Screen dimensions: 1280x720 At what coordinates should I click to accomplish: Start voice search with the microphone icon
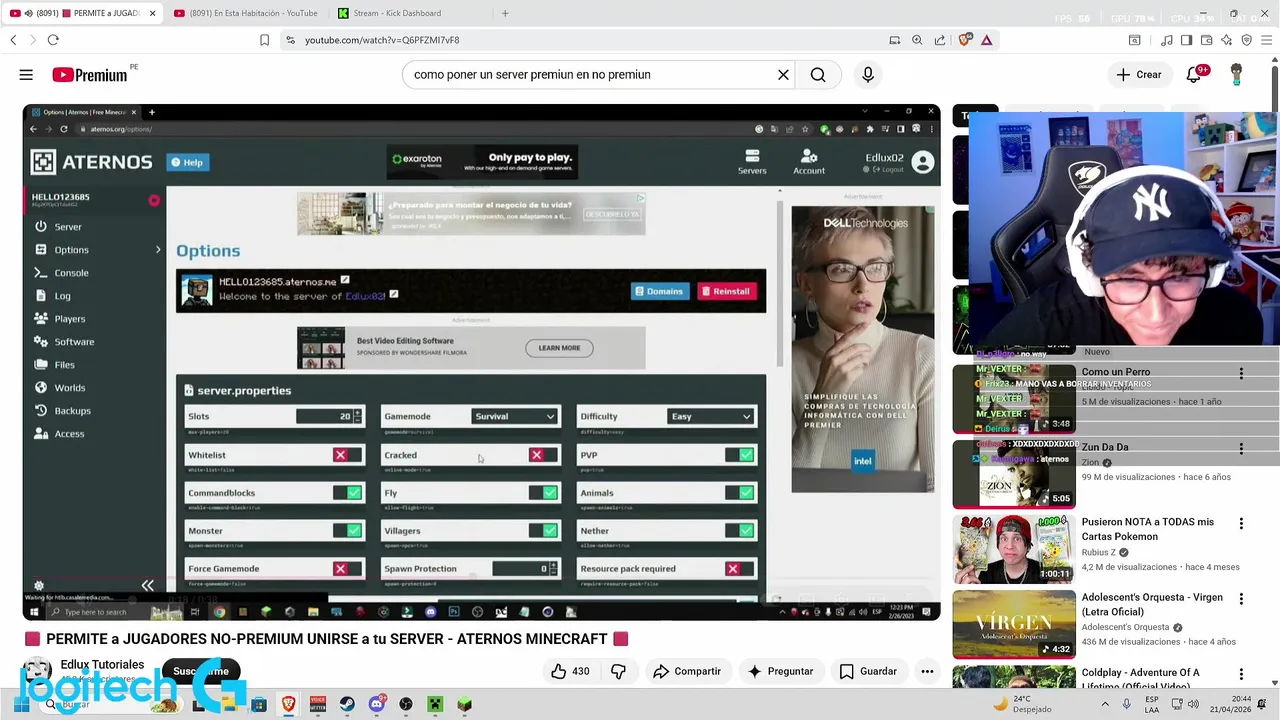pyautogui.click(x=867, y=75)
